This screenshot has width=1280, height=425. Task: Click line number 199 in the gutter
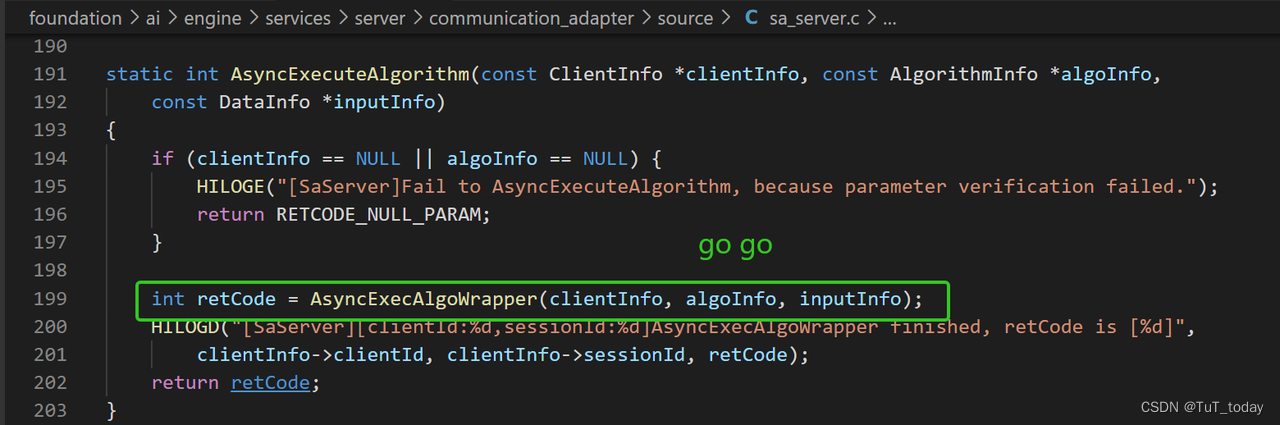tap(48, 298)
